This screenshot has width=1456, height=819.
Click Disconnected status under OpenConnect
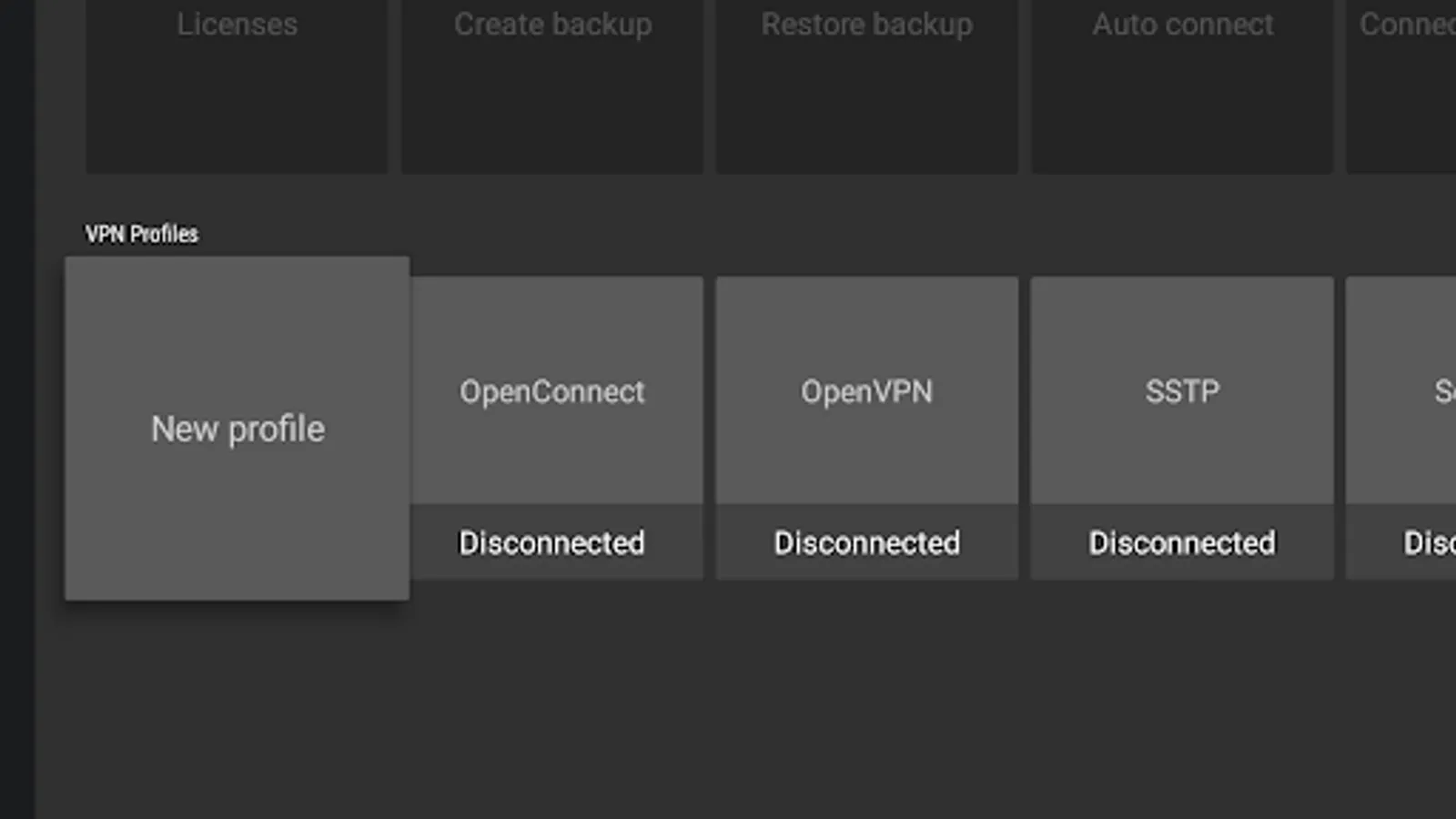coord(552,543)
